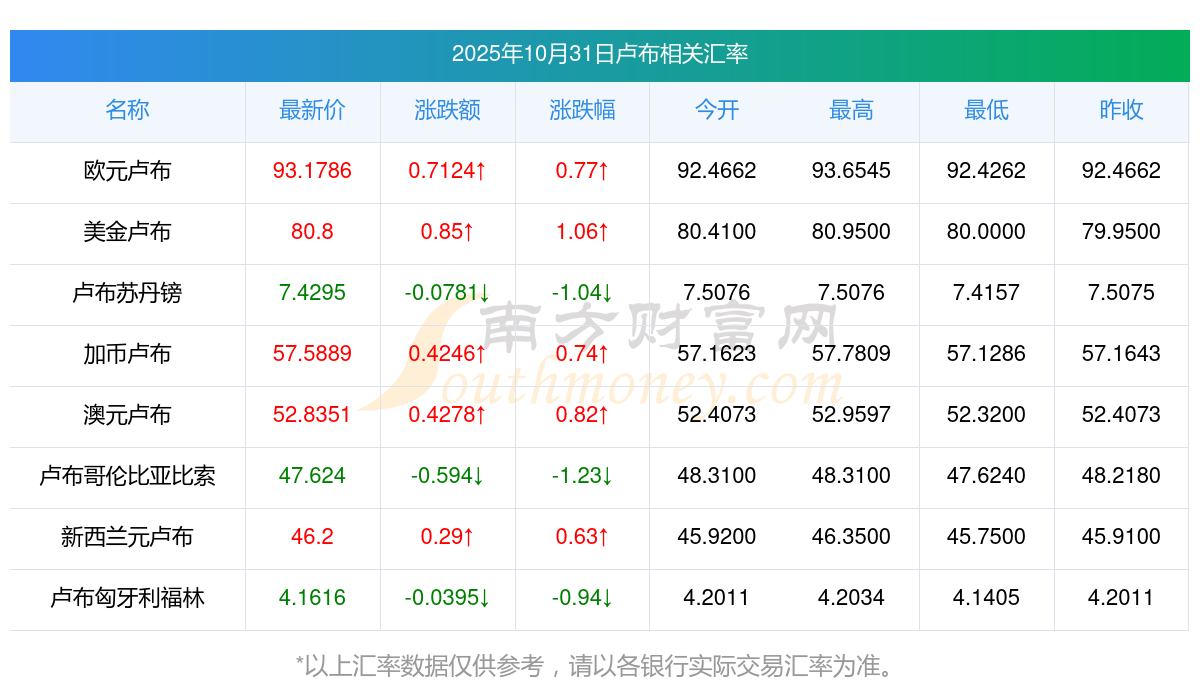
Task: Click 澳元卢布 change percent 0.82↑
Action: pyautogui.click(x=582, y=415)
